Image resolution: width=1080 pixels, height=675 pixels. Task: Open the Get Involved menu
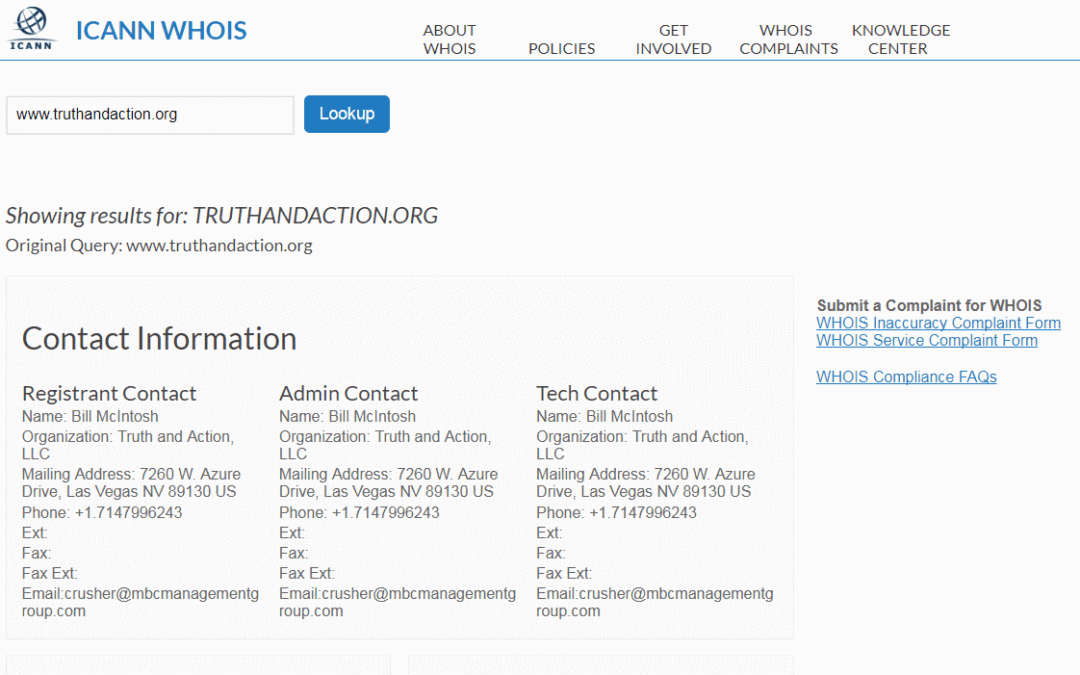point(673,39)
